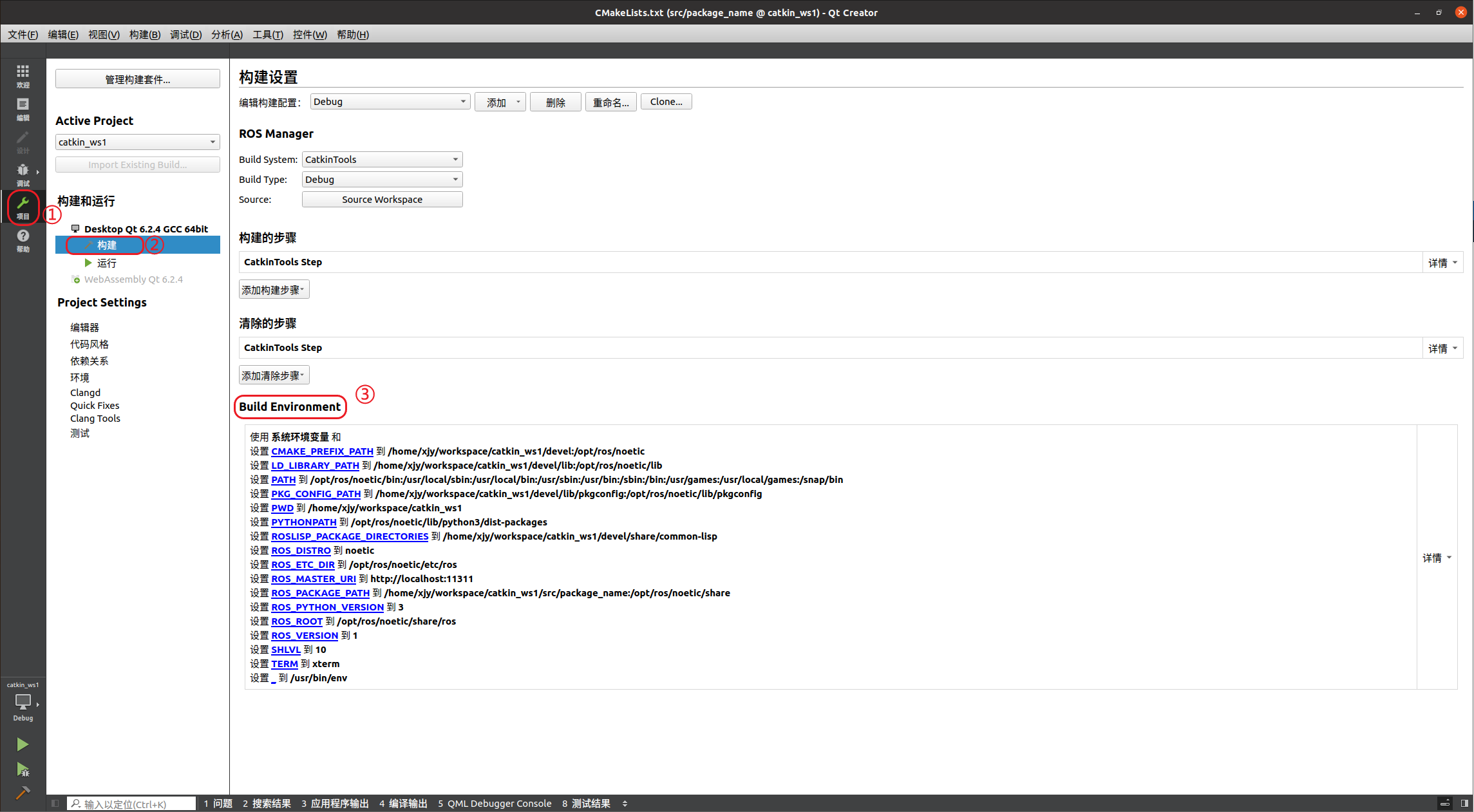Open the 构建(B) menu
The image size is (1474, 812).
[x=144, y=34]
